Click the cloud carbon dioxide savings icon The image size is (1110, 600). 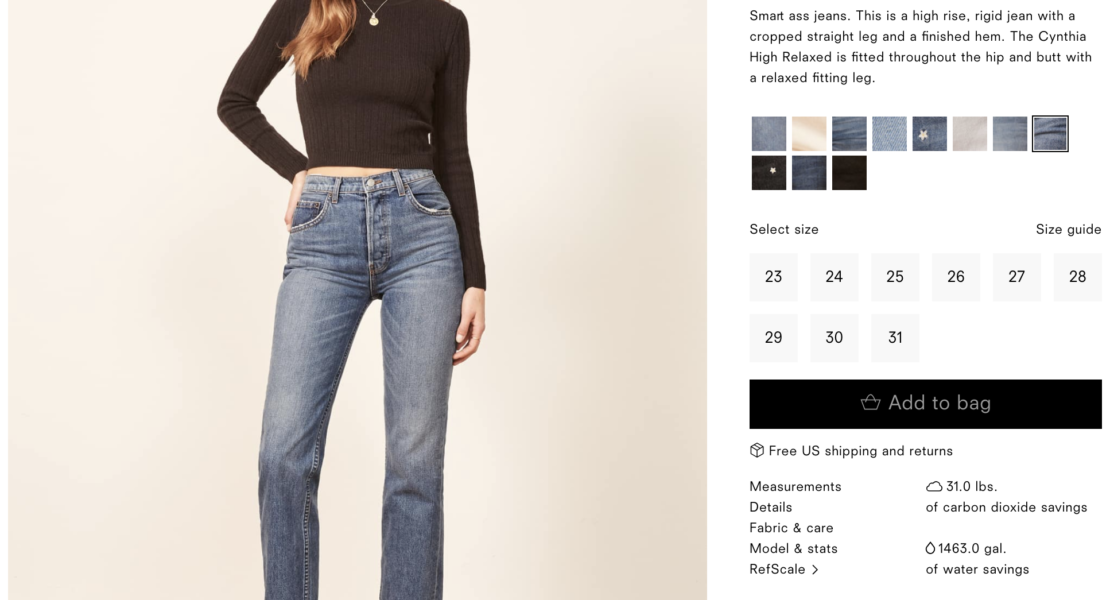pyautogui.click(x=934, y=486)
